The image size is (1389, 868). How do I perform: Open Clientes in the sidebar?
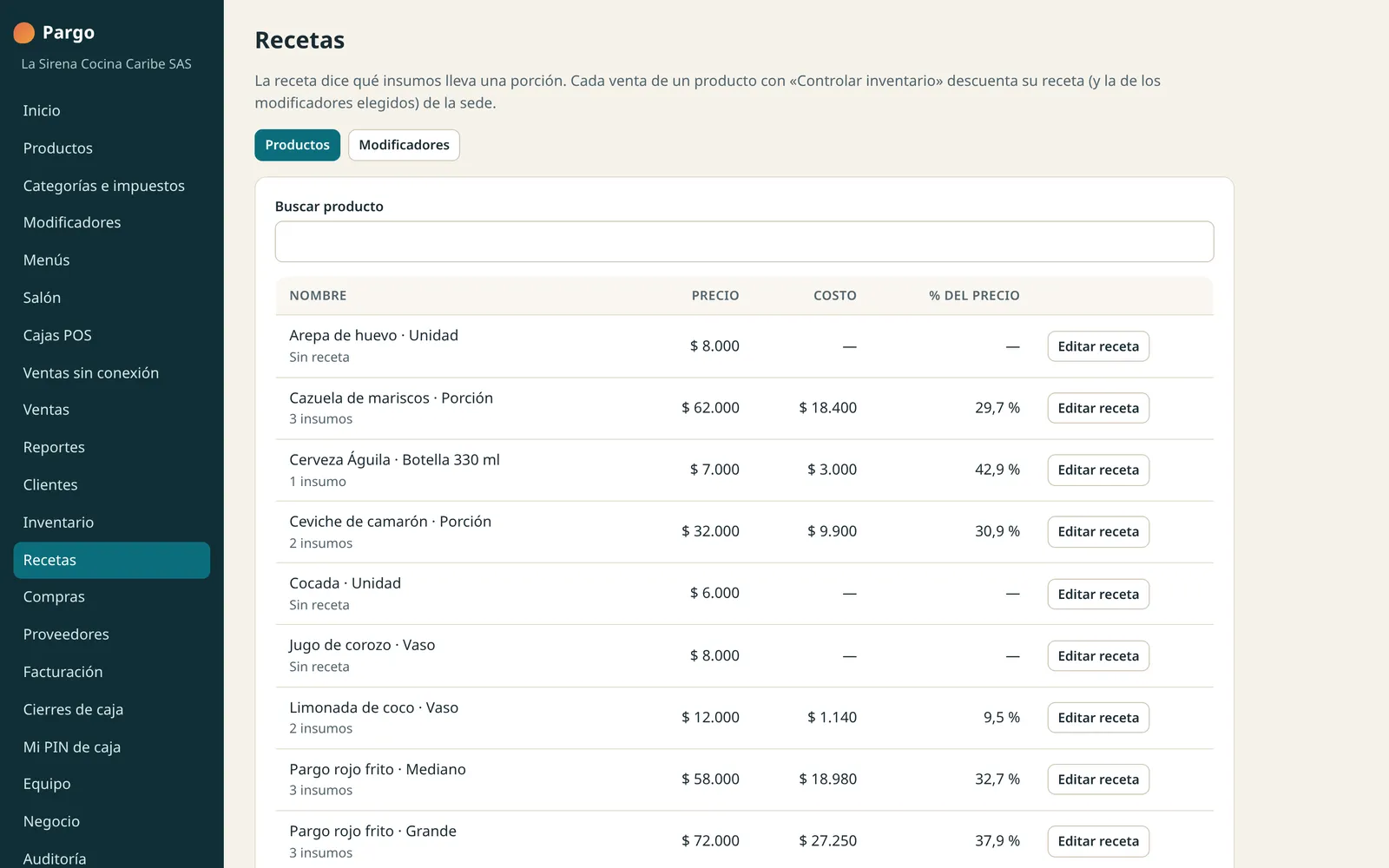coord(111,485)
